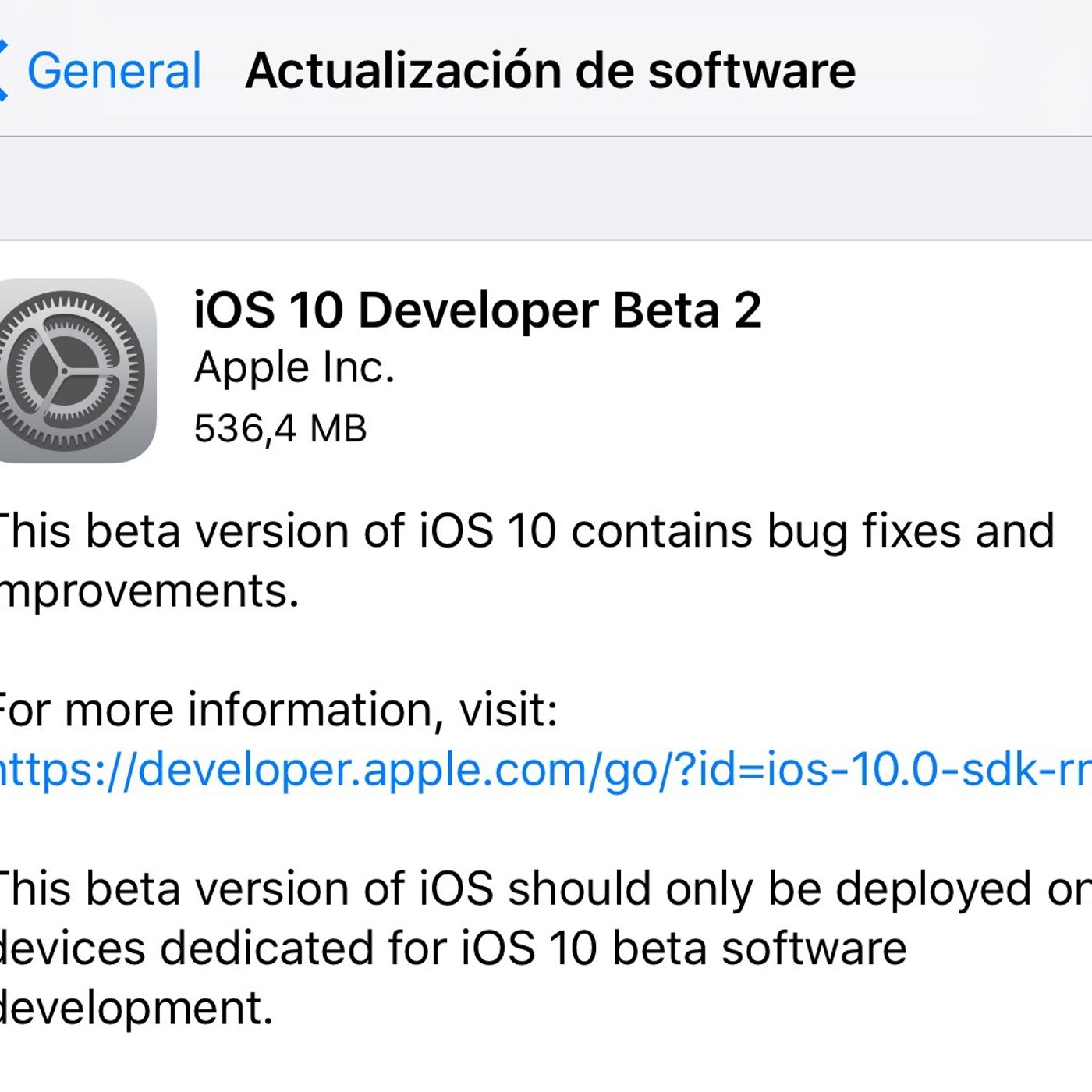Tap the word 'improvements.' in the description
The width and height of the screenshot is (1092, 1092).
tap(148, 591)
